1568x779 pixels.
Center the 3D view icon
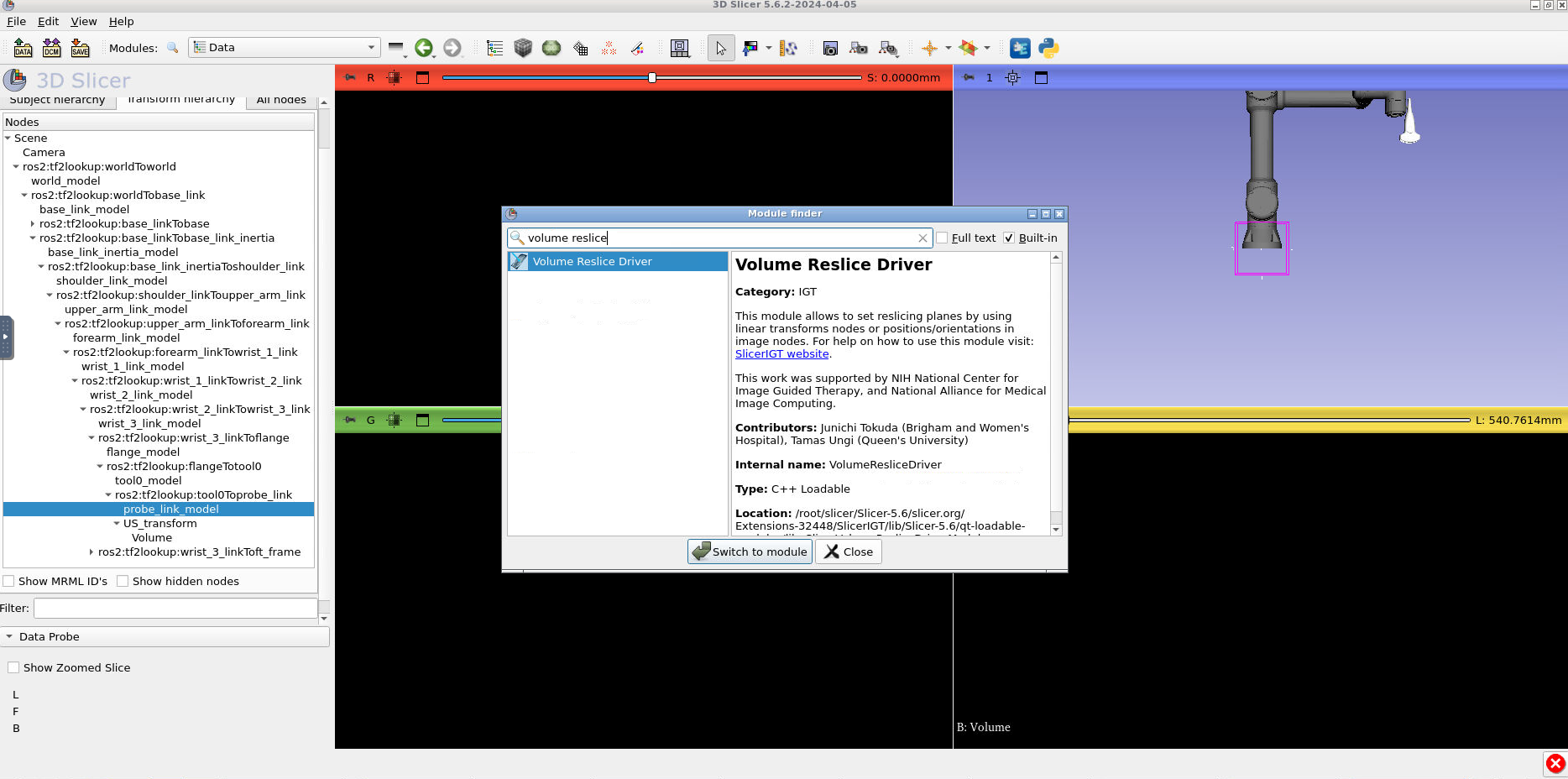pyautogui.click(x=1012, y=77)
